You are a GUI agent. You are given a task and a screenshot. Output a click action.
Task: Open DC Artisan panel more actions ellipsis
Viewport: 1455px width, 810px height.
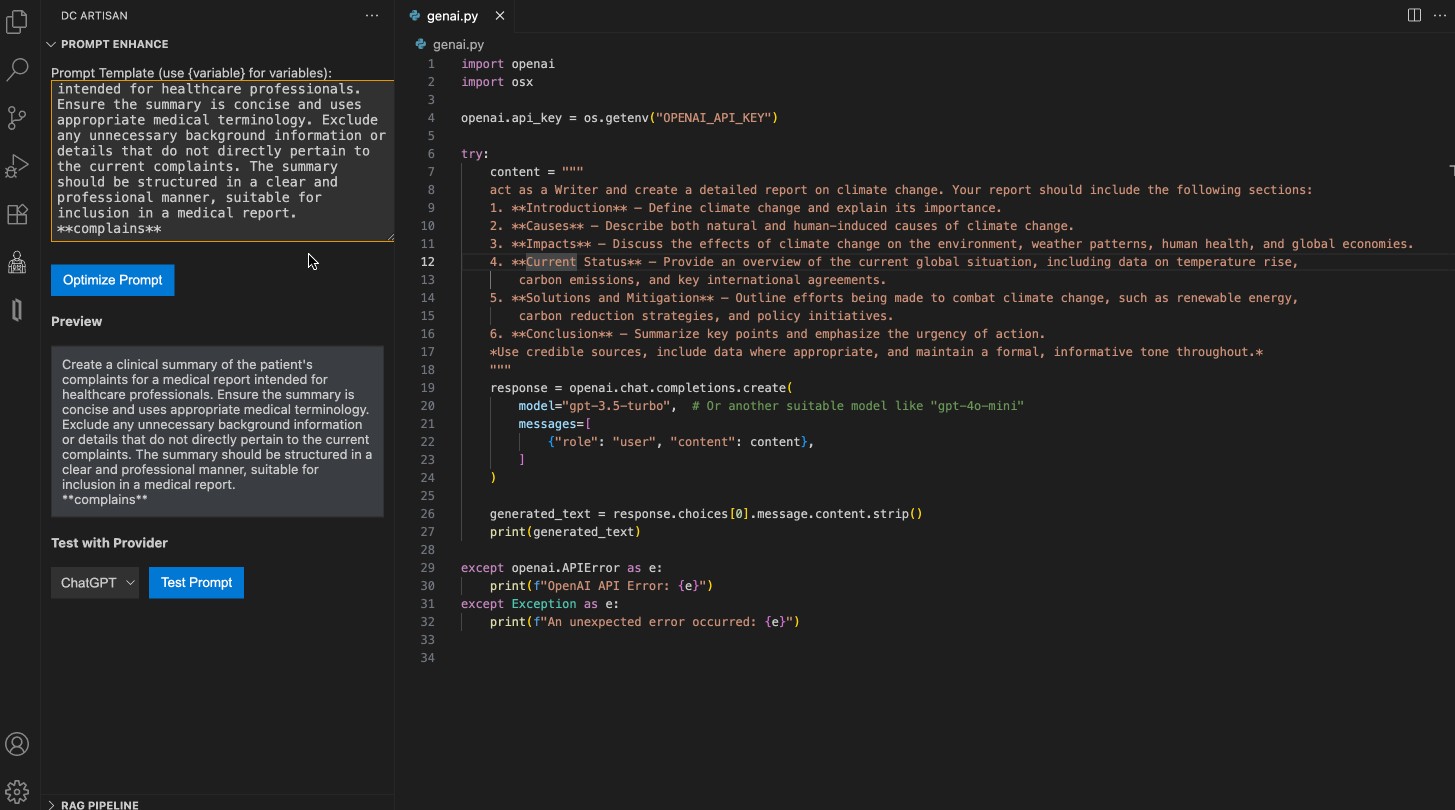point(372,16)
